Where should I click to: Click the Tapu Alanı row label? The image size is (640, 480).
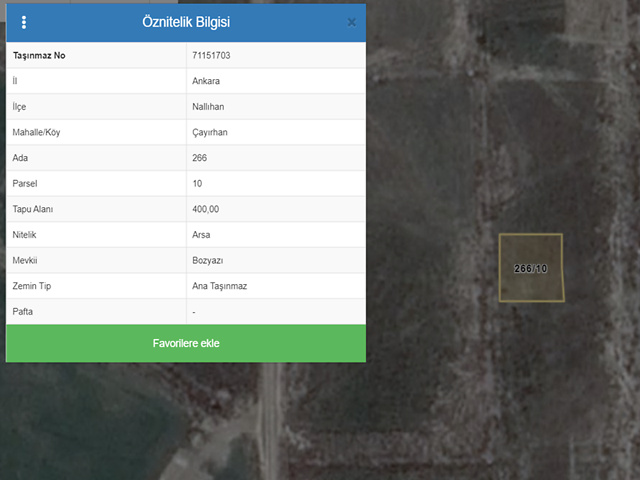point(34,209)
